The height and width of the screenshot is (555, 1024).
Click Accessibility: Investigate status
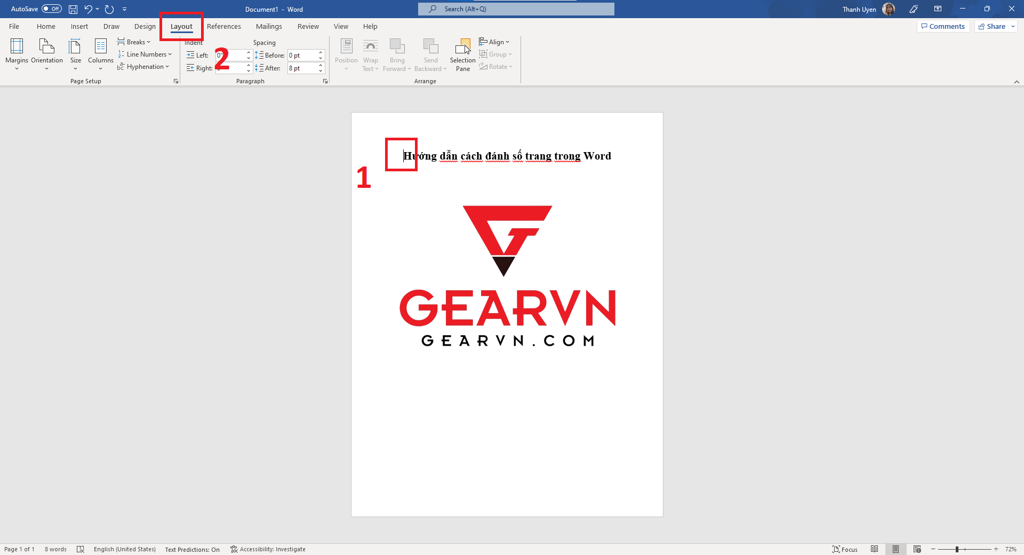(268, 549)
